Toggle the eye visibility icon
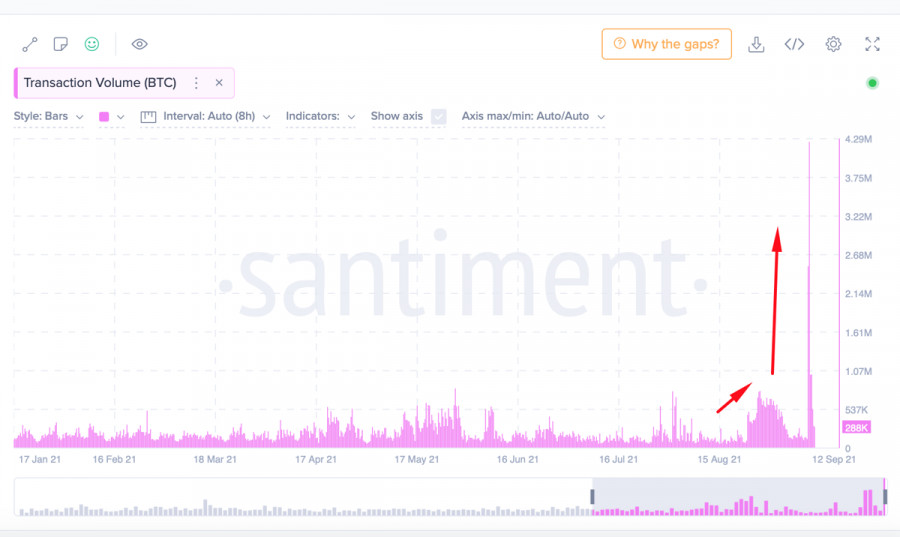 coord(140,44)
